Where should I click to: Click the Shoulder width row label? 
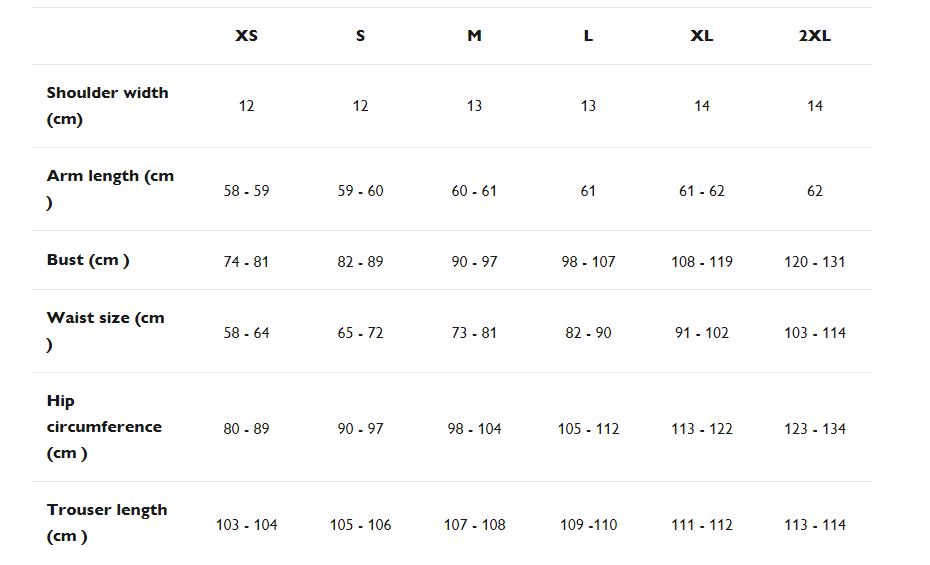[x=107, y=106]
